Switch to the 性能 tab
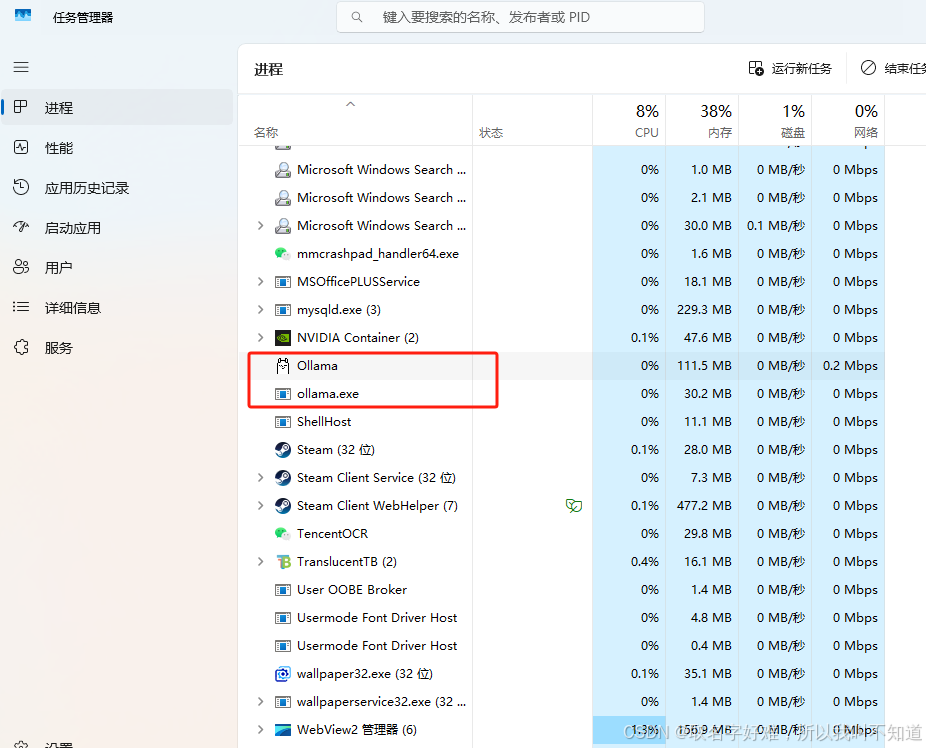 click(117, 148)
